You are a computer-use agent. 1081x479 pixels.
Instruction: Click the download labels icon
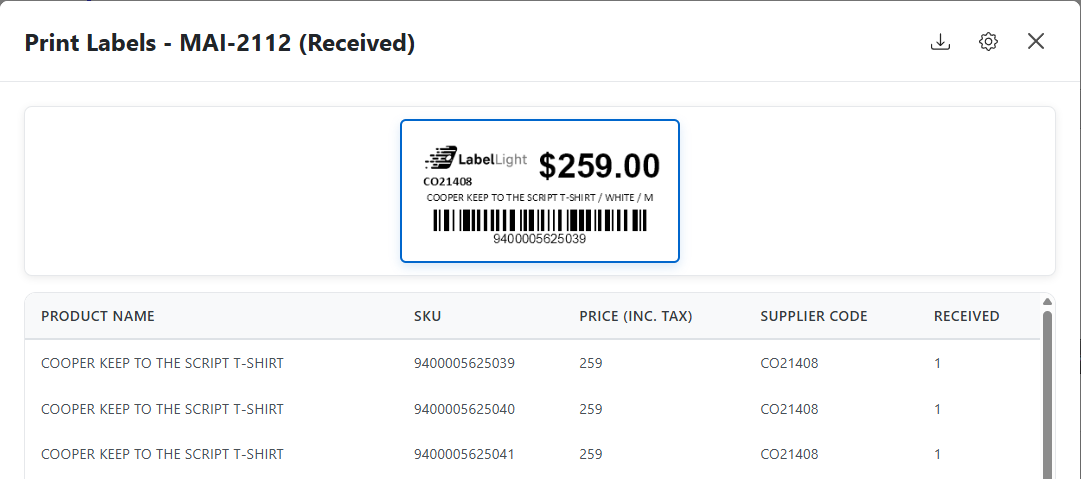(940, 42)
